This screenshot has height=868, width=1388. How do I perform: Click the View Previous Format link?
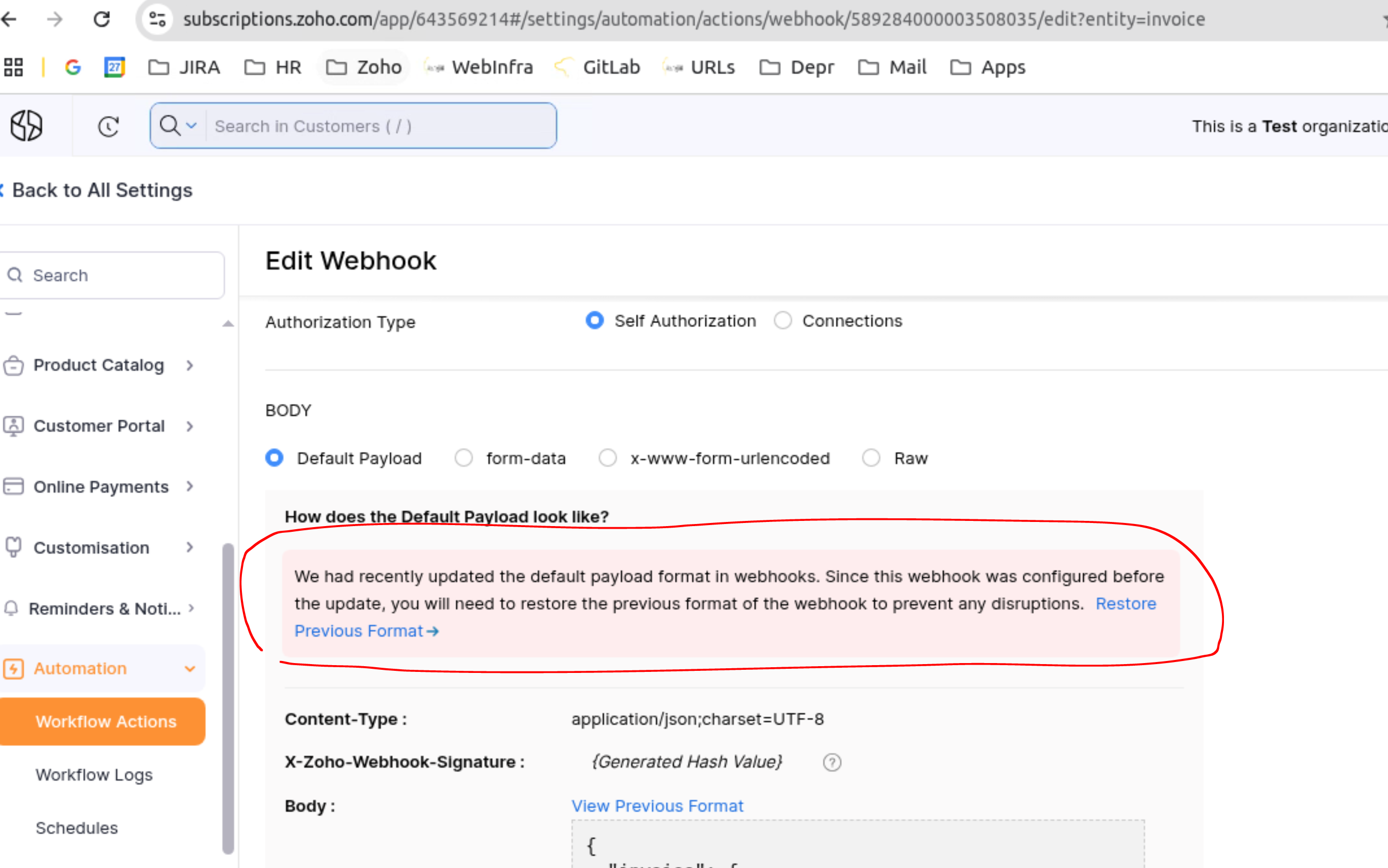(x=657, y=806)
